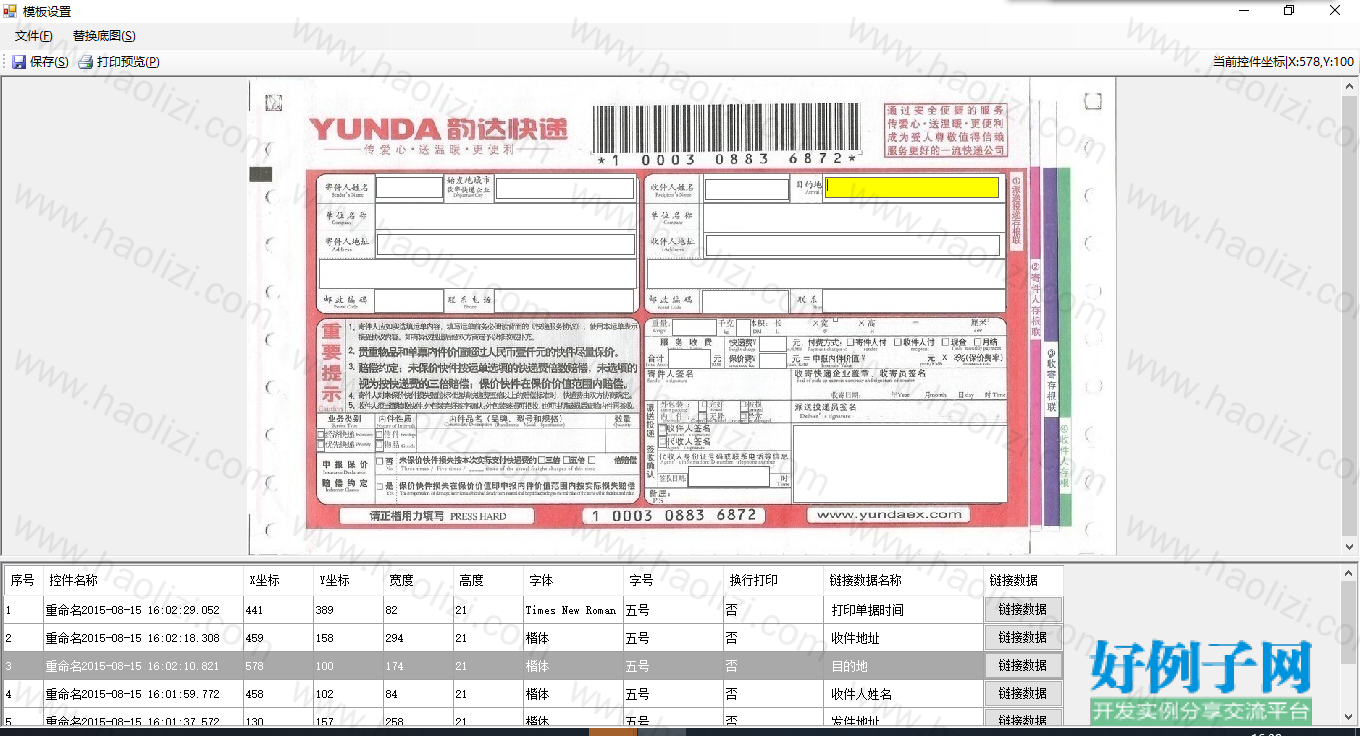Click the 模板设置 app icon in title bar
The height and width of the screenshot is (736, 1360).
click(x=10, y=11)
